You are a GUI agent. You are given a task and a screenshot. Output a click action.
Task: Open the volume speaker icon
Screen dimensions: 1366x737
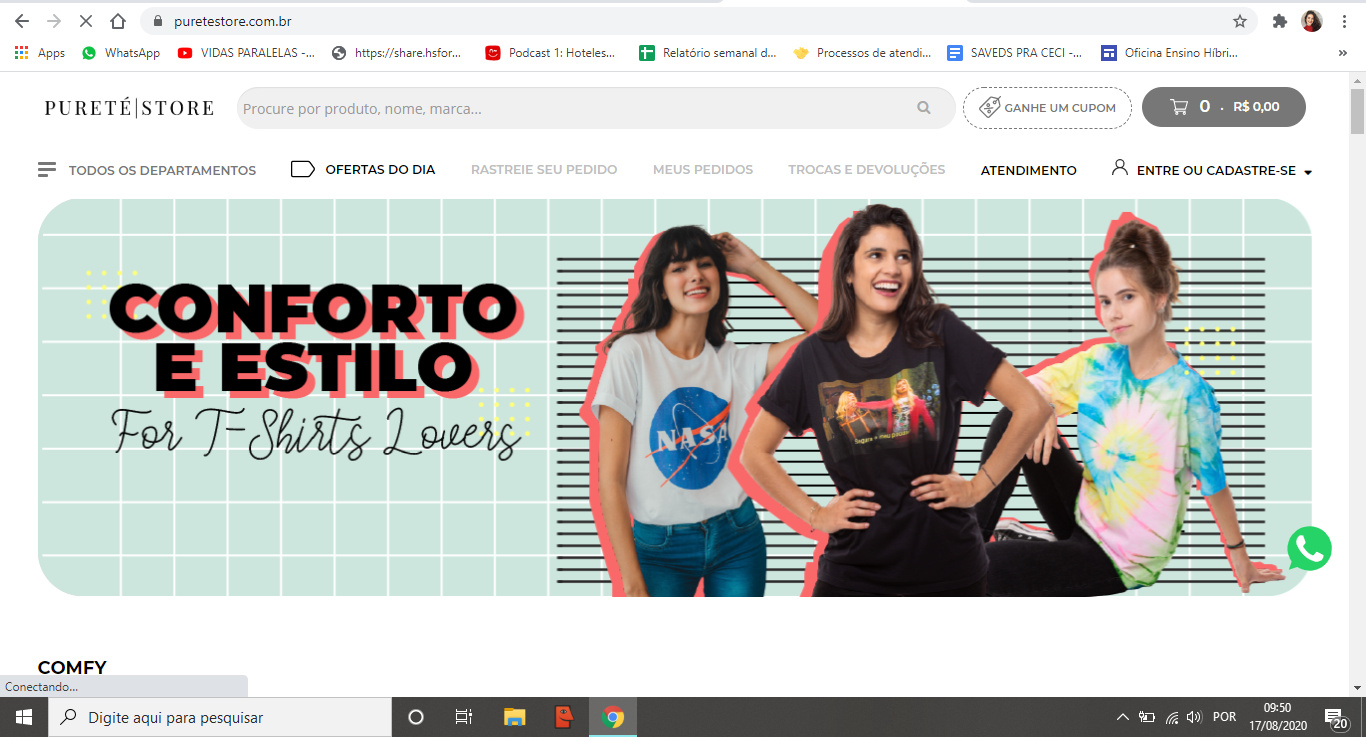[1194, 717]
